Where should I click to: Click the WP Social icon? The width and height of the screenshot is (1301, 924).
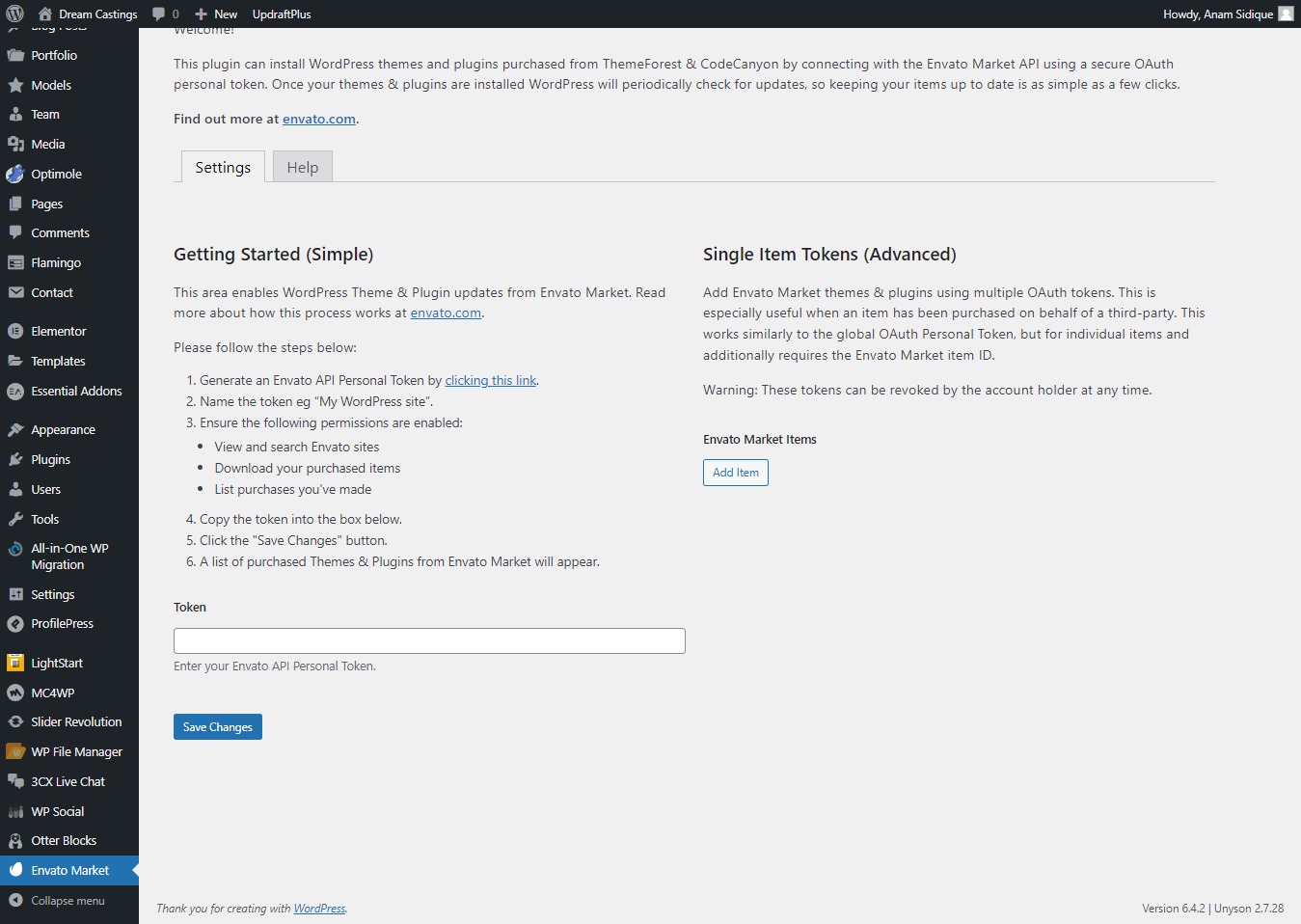point(15,811)
